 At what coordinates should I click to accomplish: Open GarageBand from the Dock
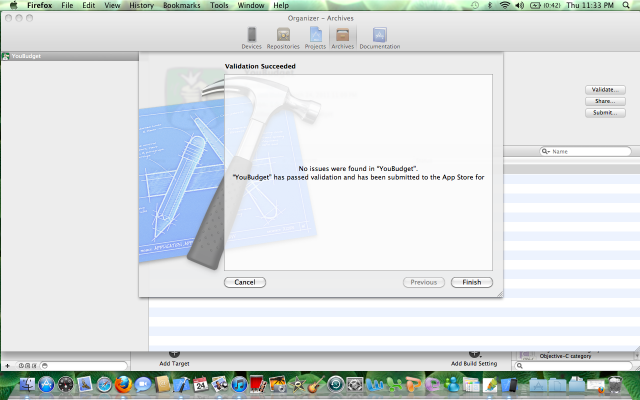pyautogui.click(x=316, y=384)
